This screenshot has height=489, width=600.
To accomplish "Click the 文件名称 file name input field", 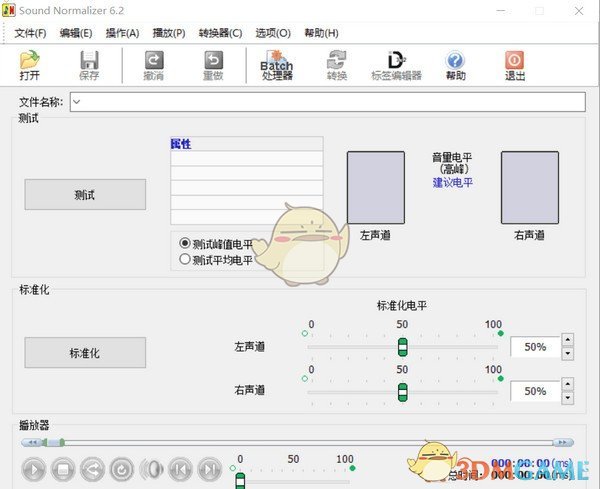I will pos(328,102).
